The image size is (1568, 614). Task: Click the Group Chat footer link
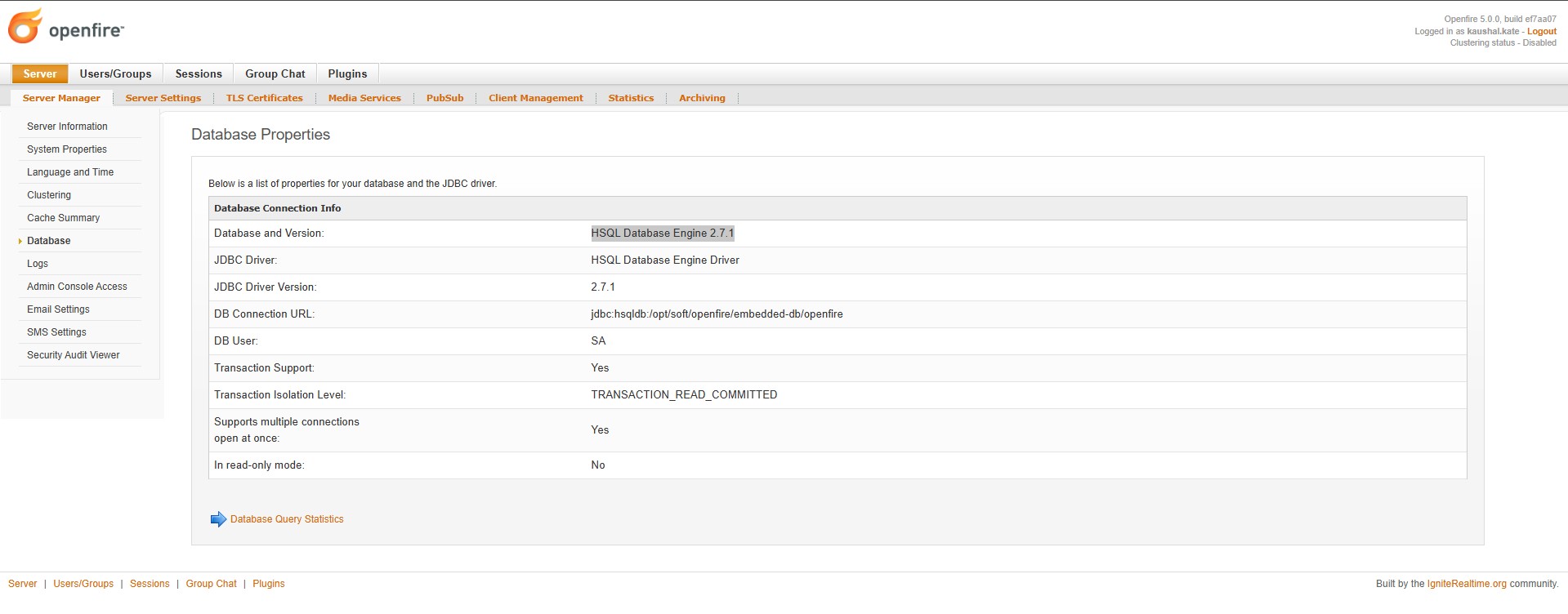coord(211,584)
